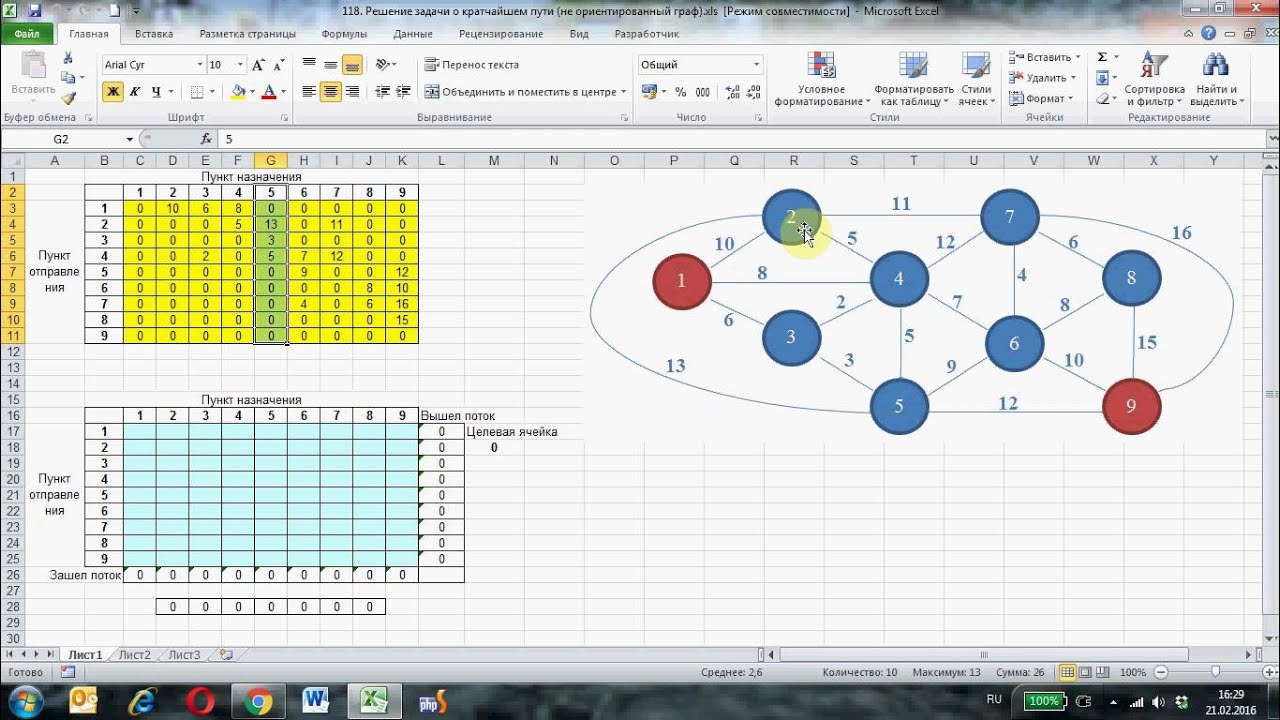This screenshot has height=720, width=1280.
Task: Open Find and Select (Найти и выделить)
Action: (1215, 79)
